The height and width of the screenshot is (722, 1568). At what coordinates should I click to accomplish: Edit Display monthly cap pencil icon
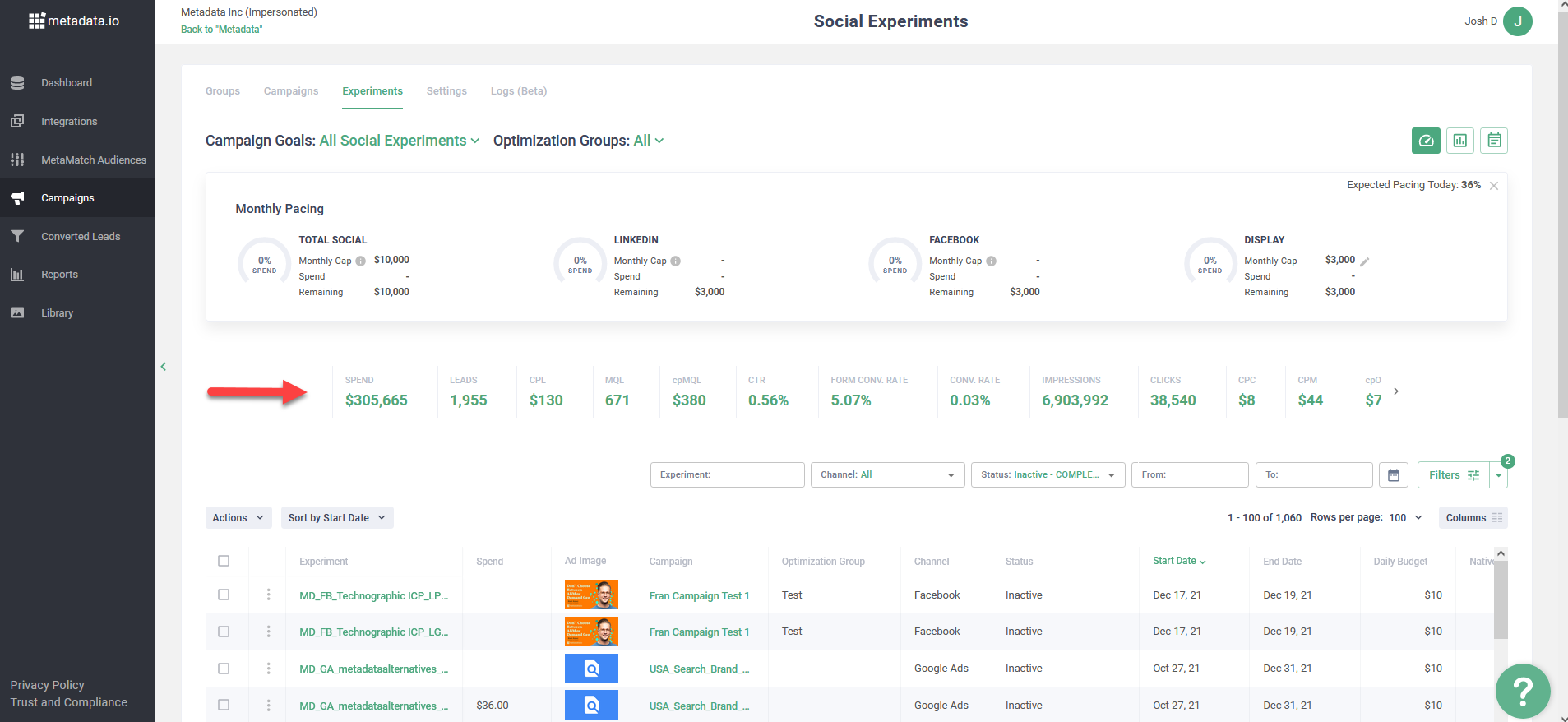coord(1365,261)
